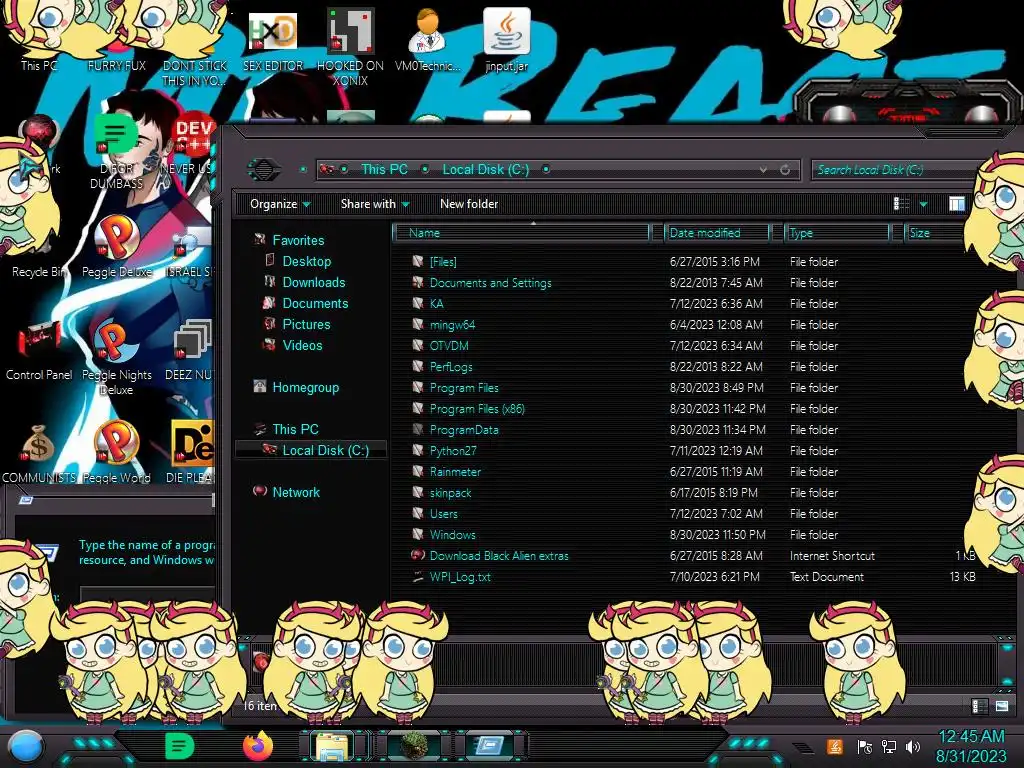Click This PC in the address breadcrumb
Screen dimensions: 1024x768
coord(385,170)
